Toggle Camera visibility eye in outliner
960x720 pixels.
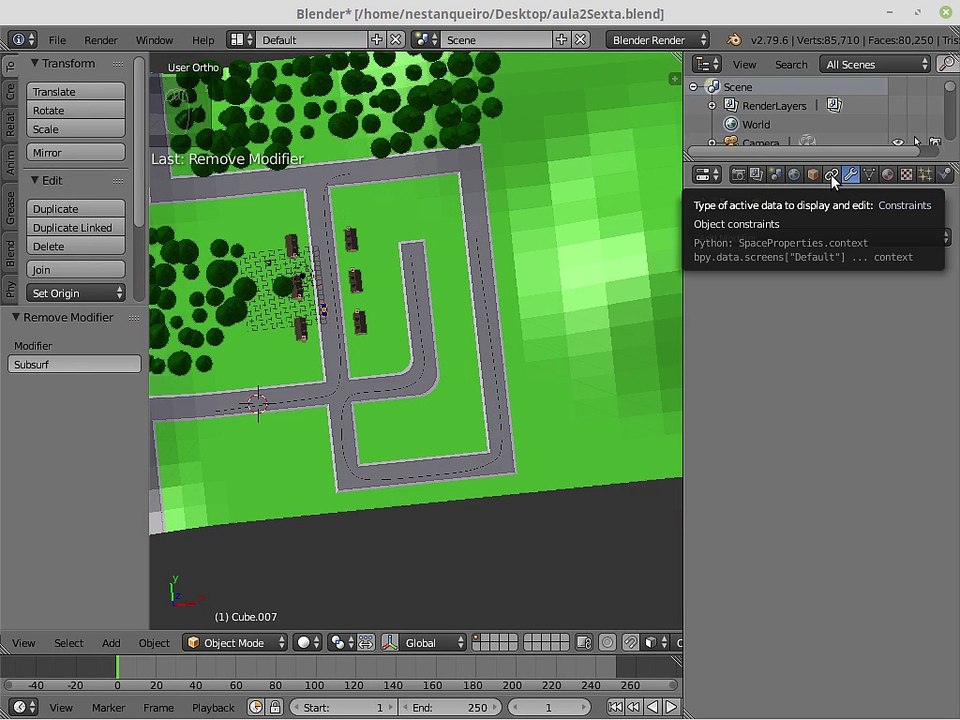[x=898, y=143]
